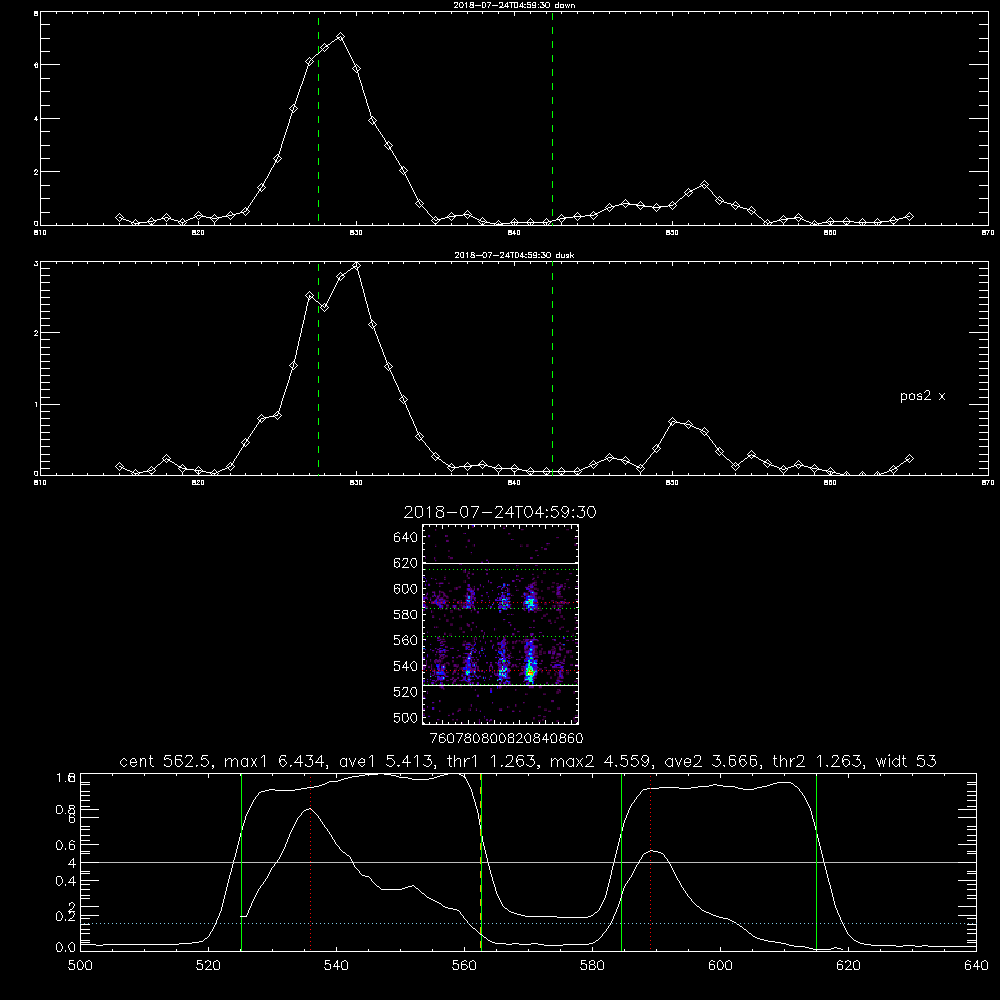Click the '0.6' tick label on bottom plot

(66, 845)
